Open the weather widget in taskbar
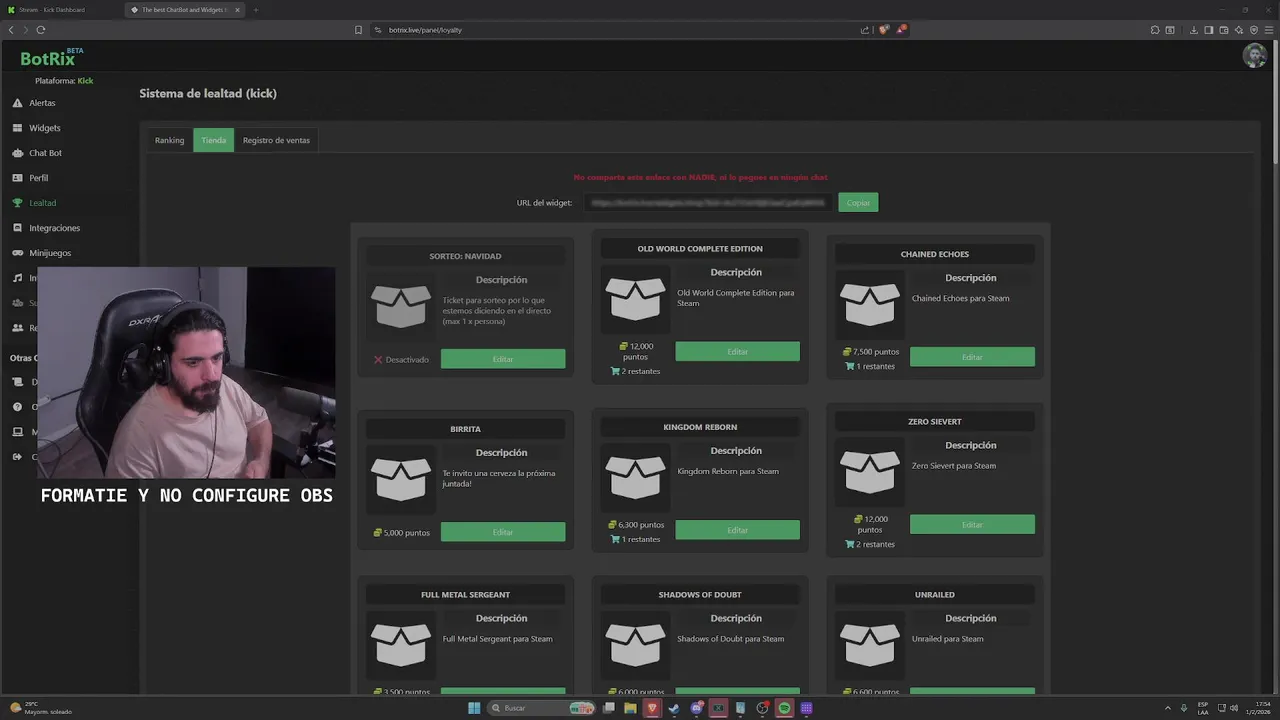Image resolution: width=1280 pixels, height=720 pixels. tap(40, 709)
